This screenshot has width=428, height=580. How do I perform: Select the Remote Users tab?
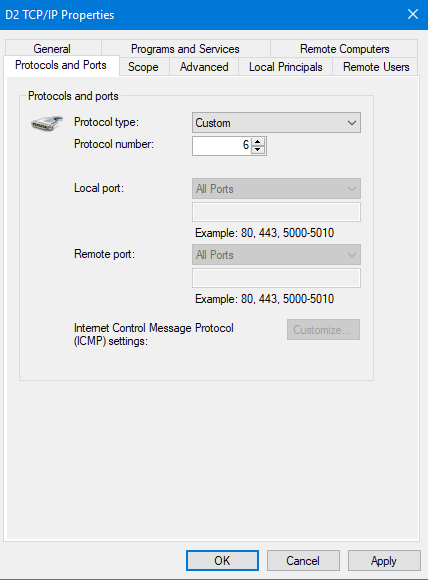(376, 67)
